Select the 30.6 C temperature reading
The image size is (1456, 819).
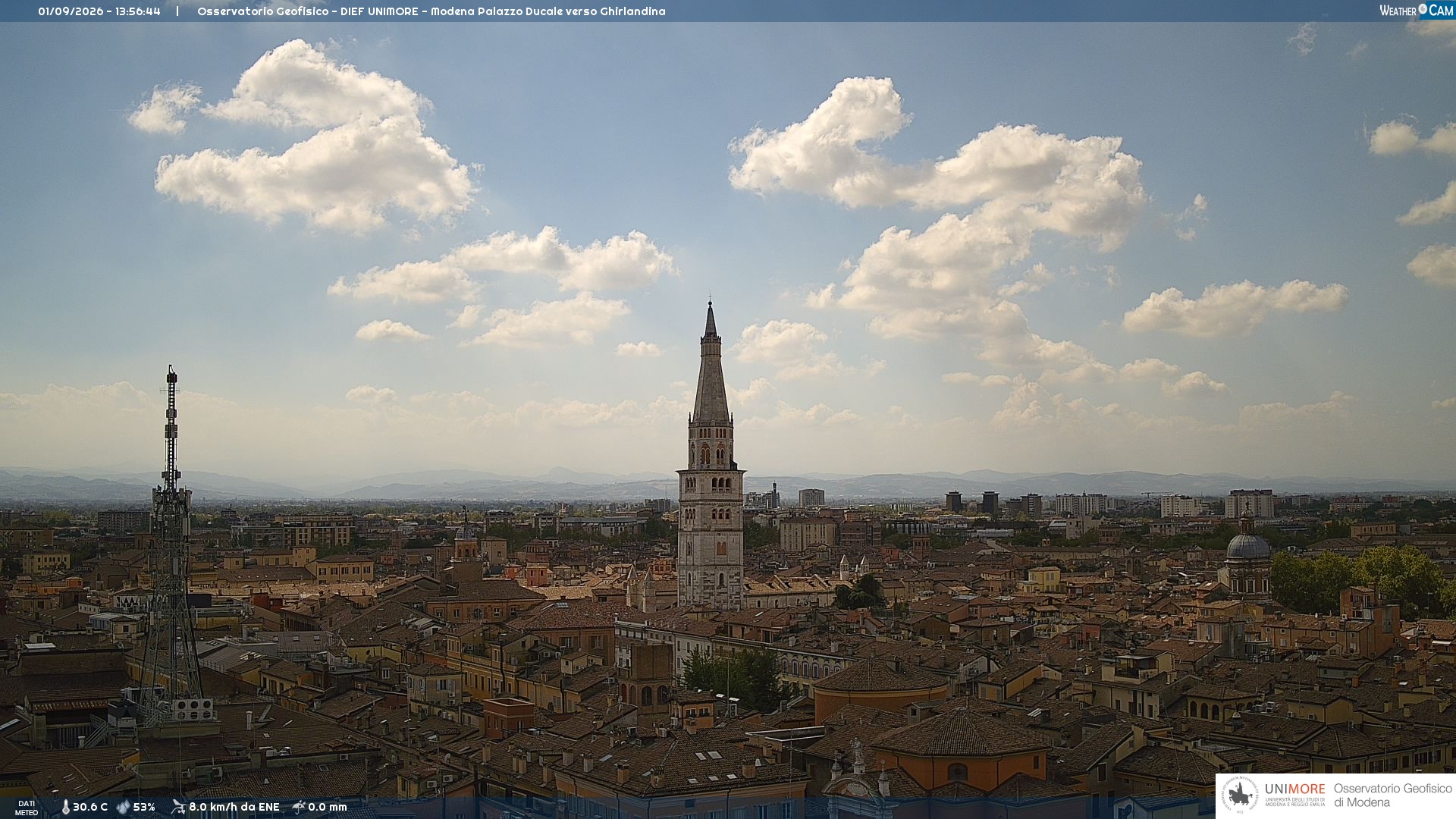coord(90,807)
